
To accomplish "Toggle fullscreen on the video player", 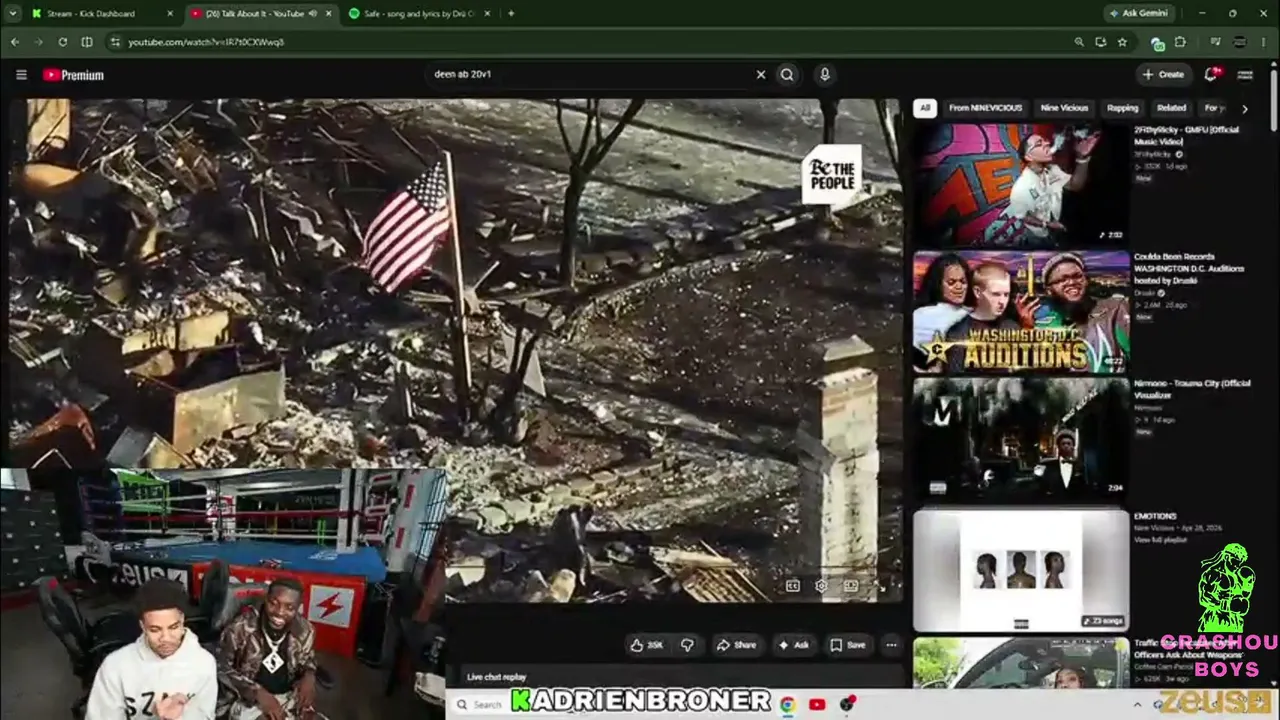I will [x=880, y=586].
